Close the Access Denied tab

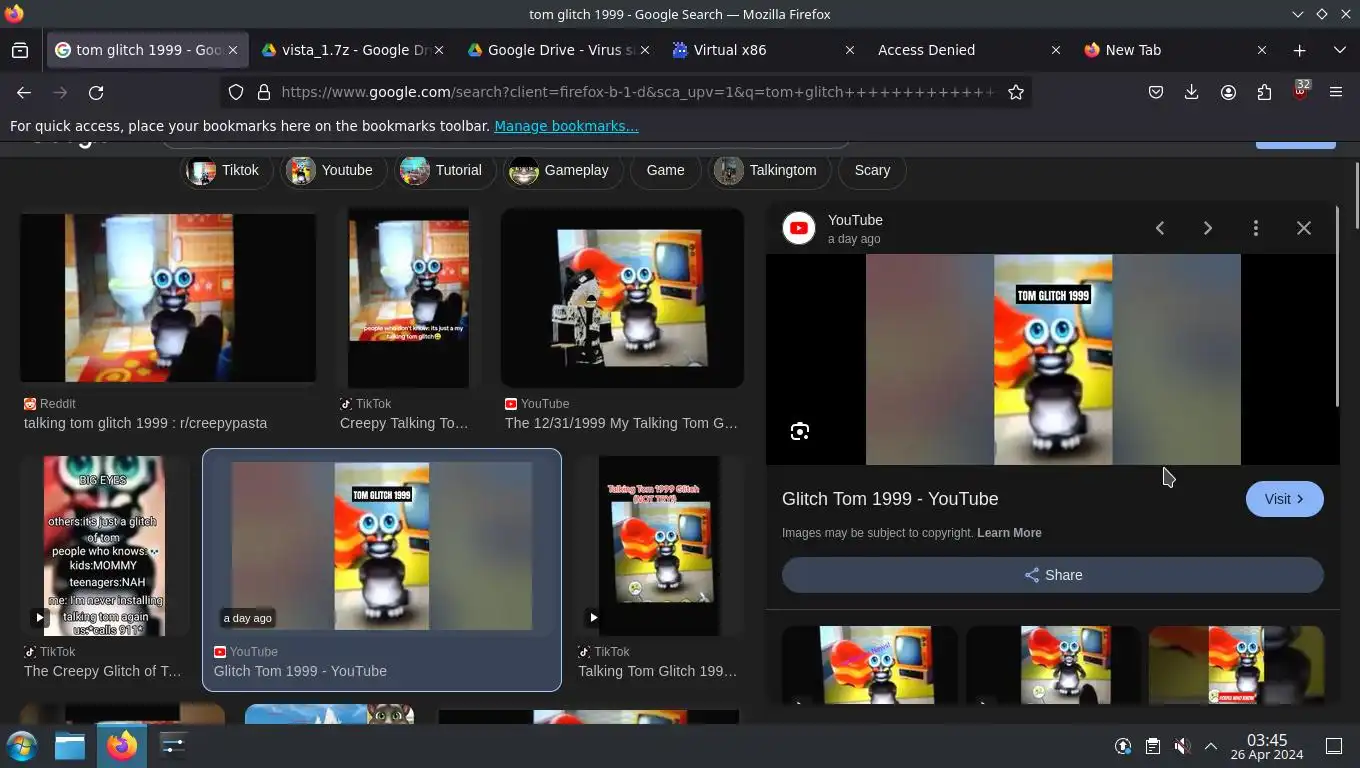tap(1056, 50)
